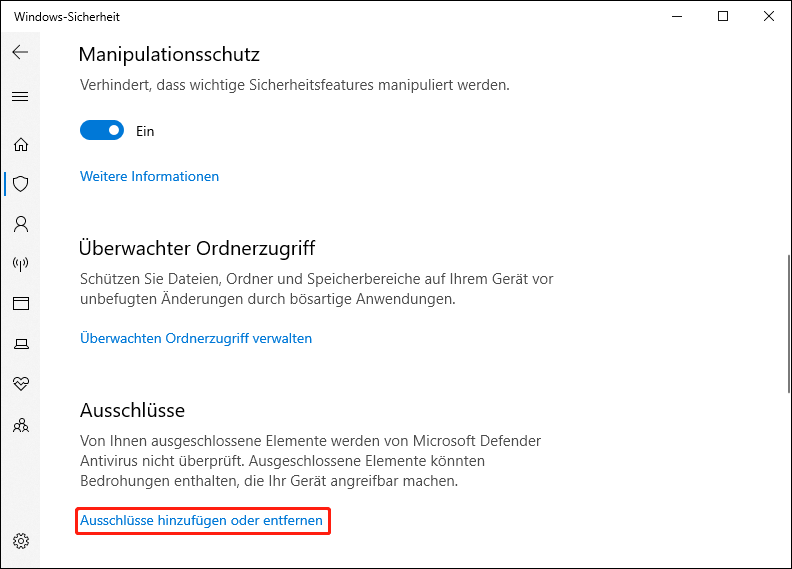Click Ausschlüsse hinzufügen oder entfernen
This screenshot has height=569, width=792.
coord(202,521)
